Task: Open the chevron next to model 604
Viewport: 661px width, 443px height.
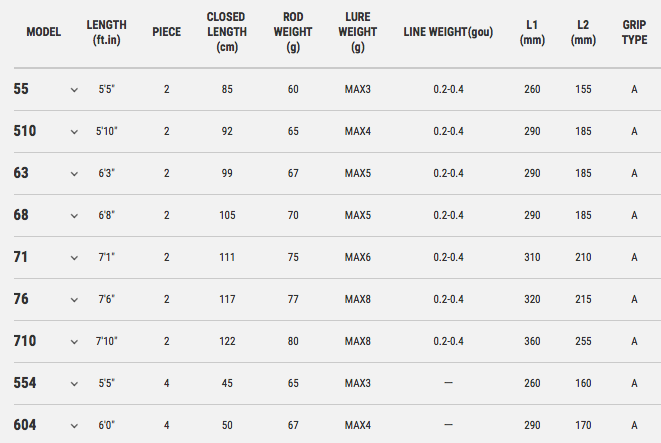Action: tap(74, 426)
